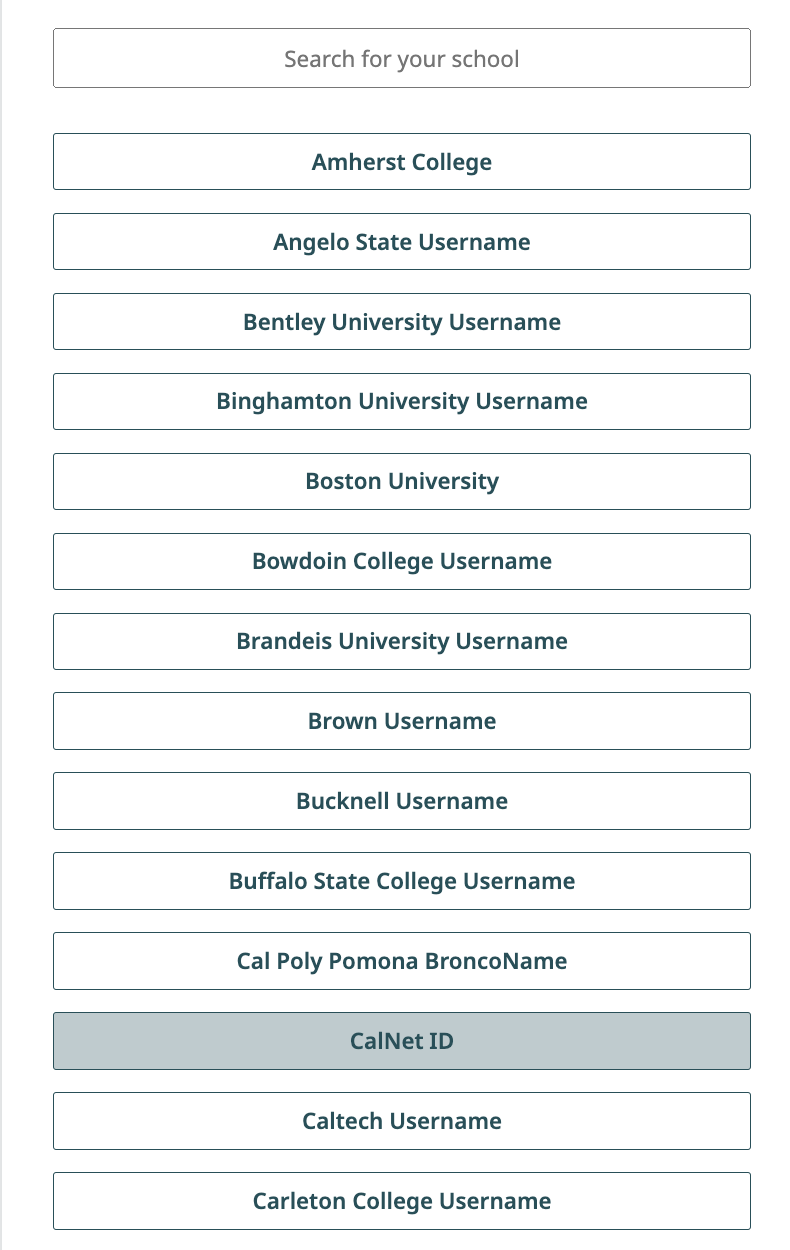Click the highlighted CalNet ID option
The image size is (790, 1250).
click(401, 1042)
